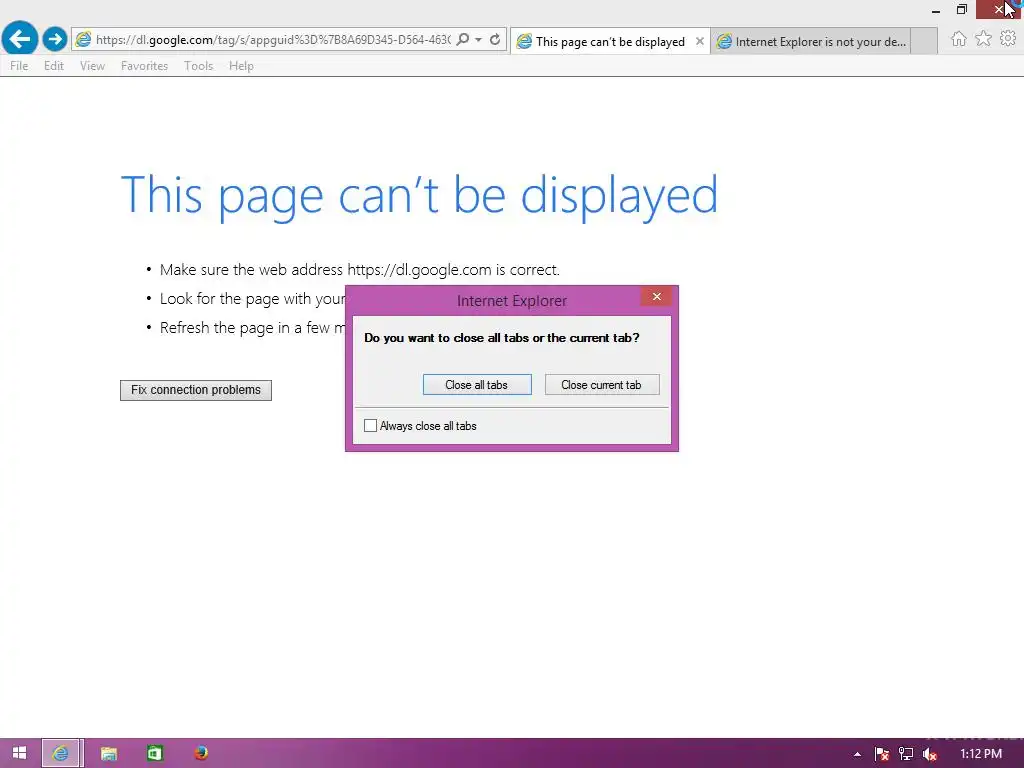This screenshot has height=768, width=1024.
Task: Open File Explorer from the taskbar
Action: (x=108, y=753)
